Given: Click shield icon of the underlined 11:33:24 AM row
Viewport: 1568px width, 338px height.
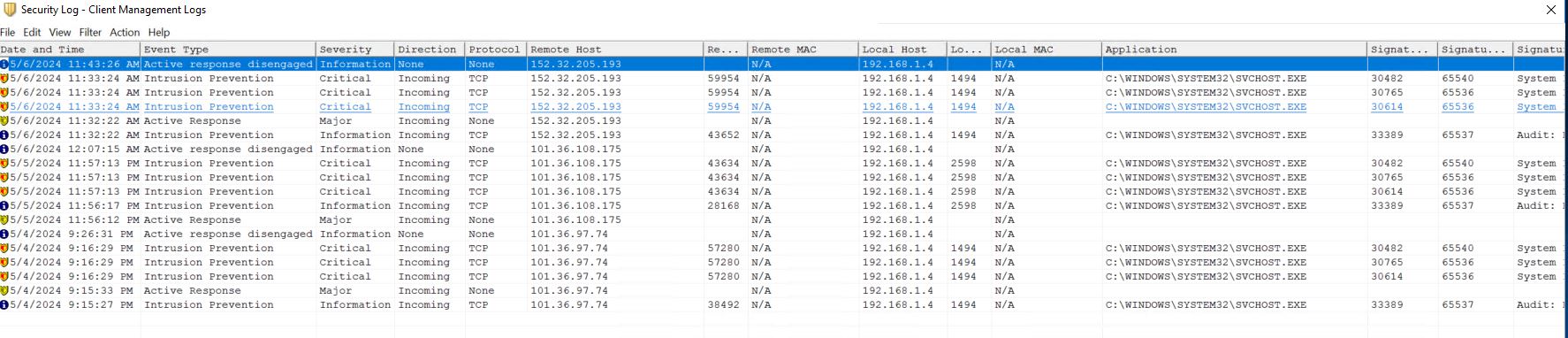Looking at the screenshot, I should coord(4,107).
